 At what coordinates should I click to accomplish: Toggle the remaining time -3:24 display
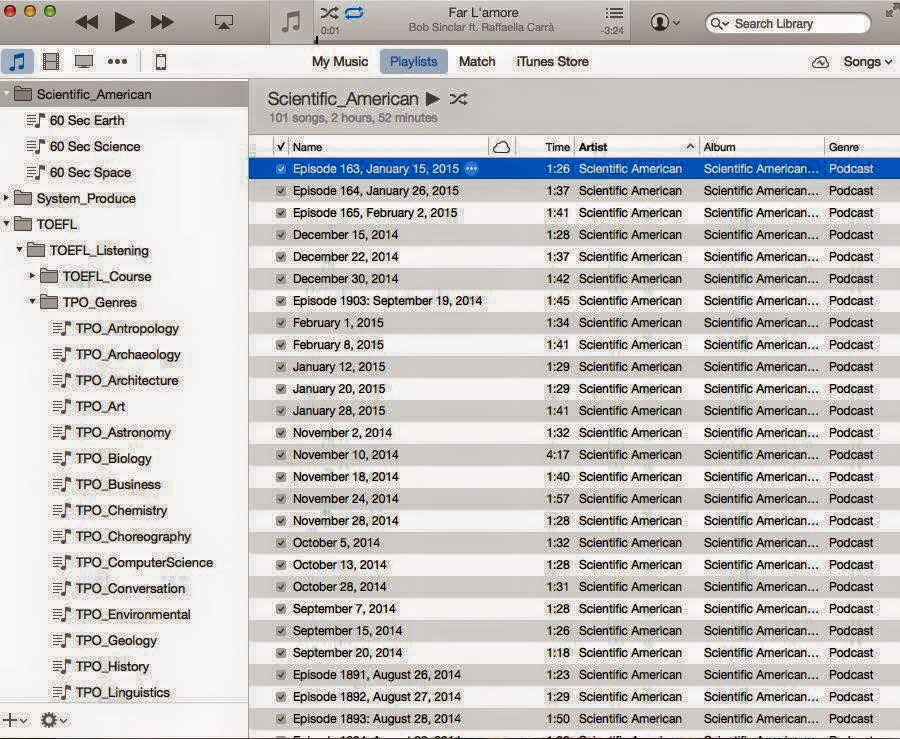coord(614,30)
